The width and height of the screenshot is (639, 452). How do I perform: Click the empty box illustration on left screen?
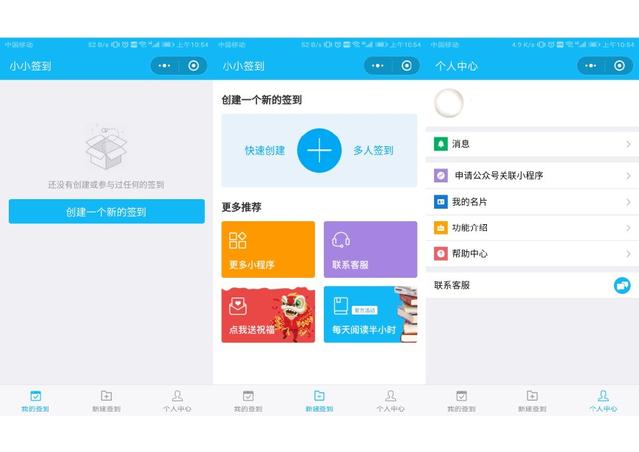[106, 147]
